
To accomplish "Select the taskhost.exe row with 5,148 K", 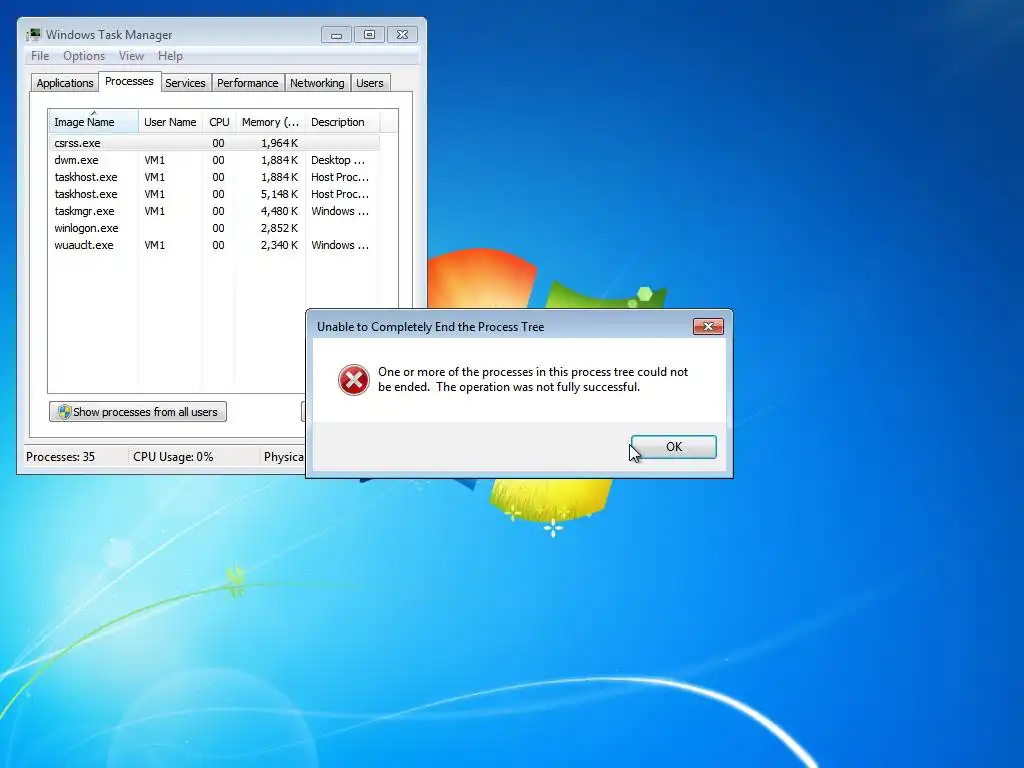I will tap(214, 194).
